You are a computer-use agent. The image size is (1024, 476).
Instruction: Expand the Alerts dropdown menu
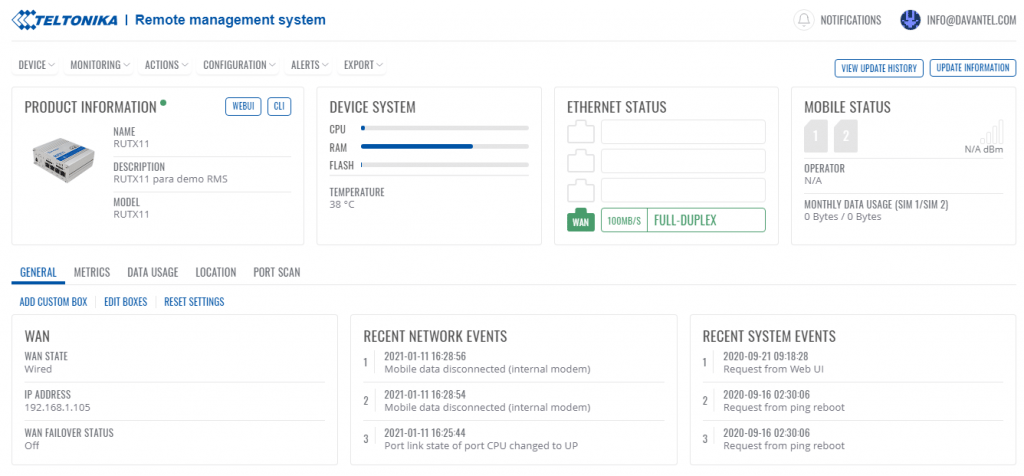coord(310,65)
